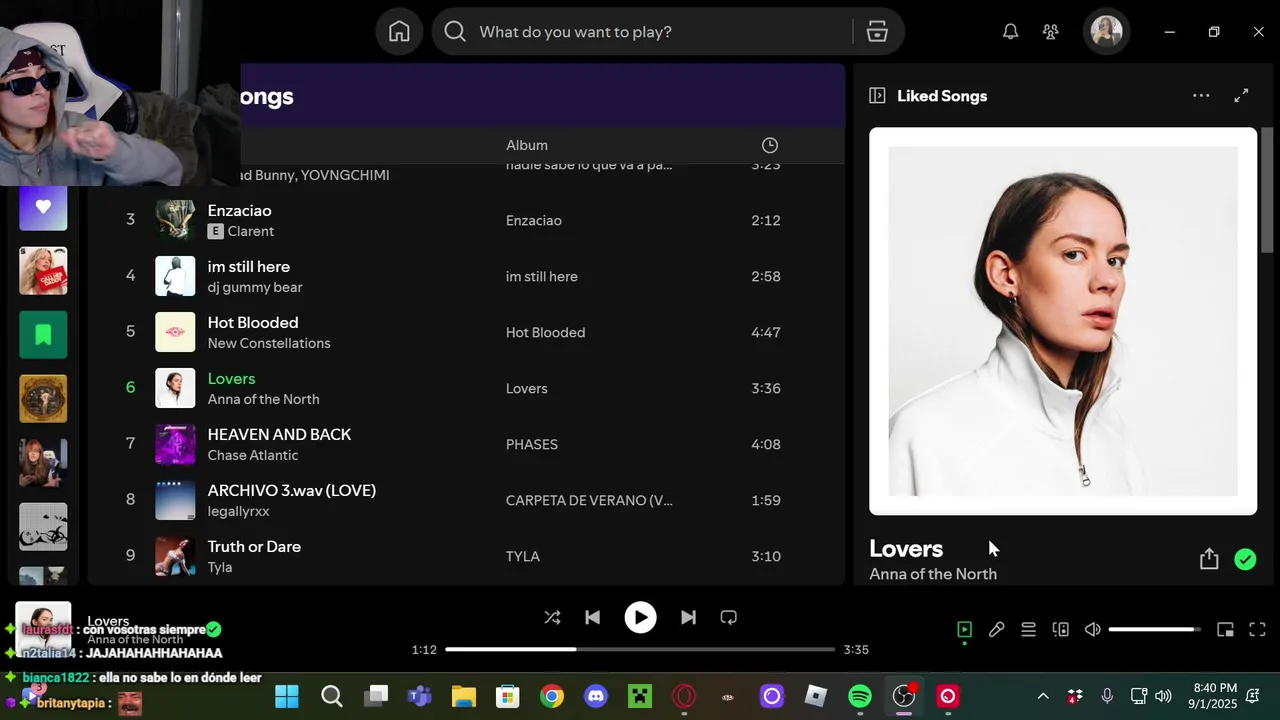Open the dj gummy bear artist link
1280x720 pixels.
coord(255,287)
